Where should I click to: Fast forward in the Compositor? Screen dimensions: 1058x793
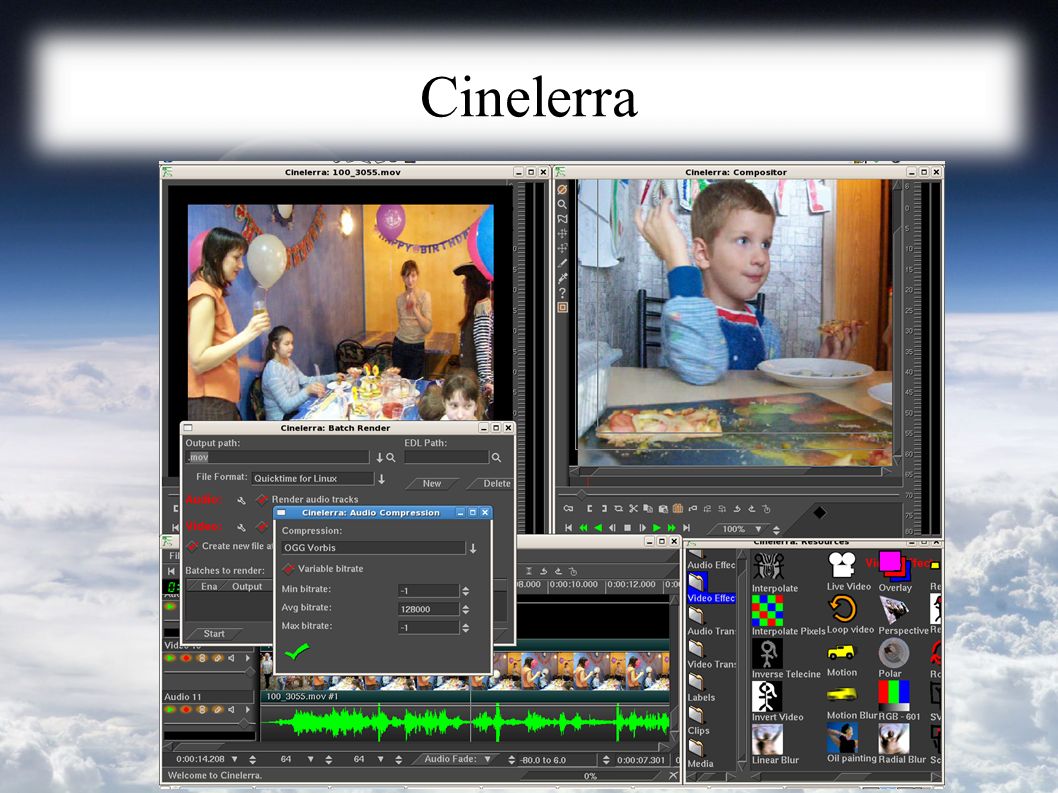click(671, 528)
